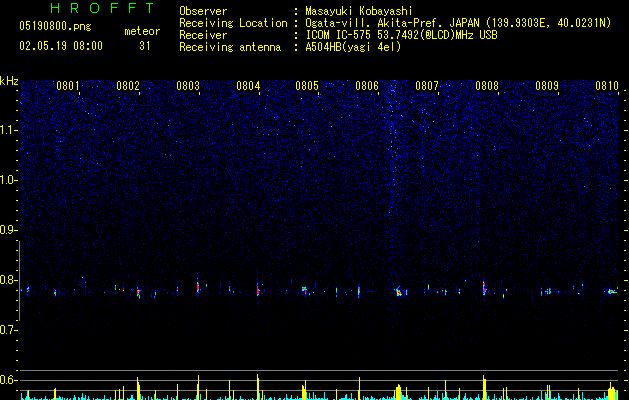This screenshot has height=400, width=629.
Task: Click the 0809 time marker
Action: (x=547, y=86)
